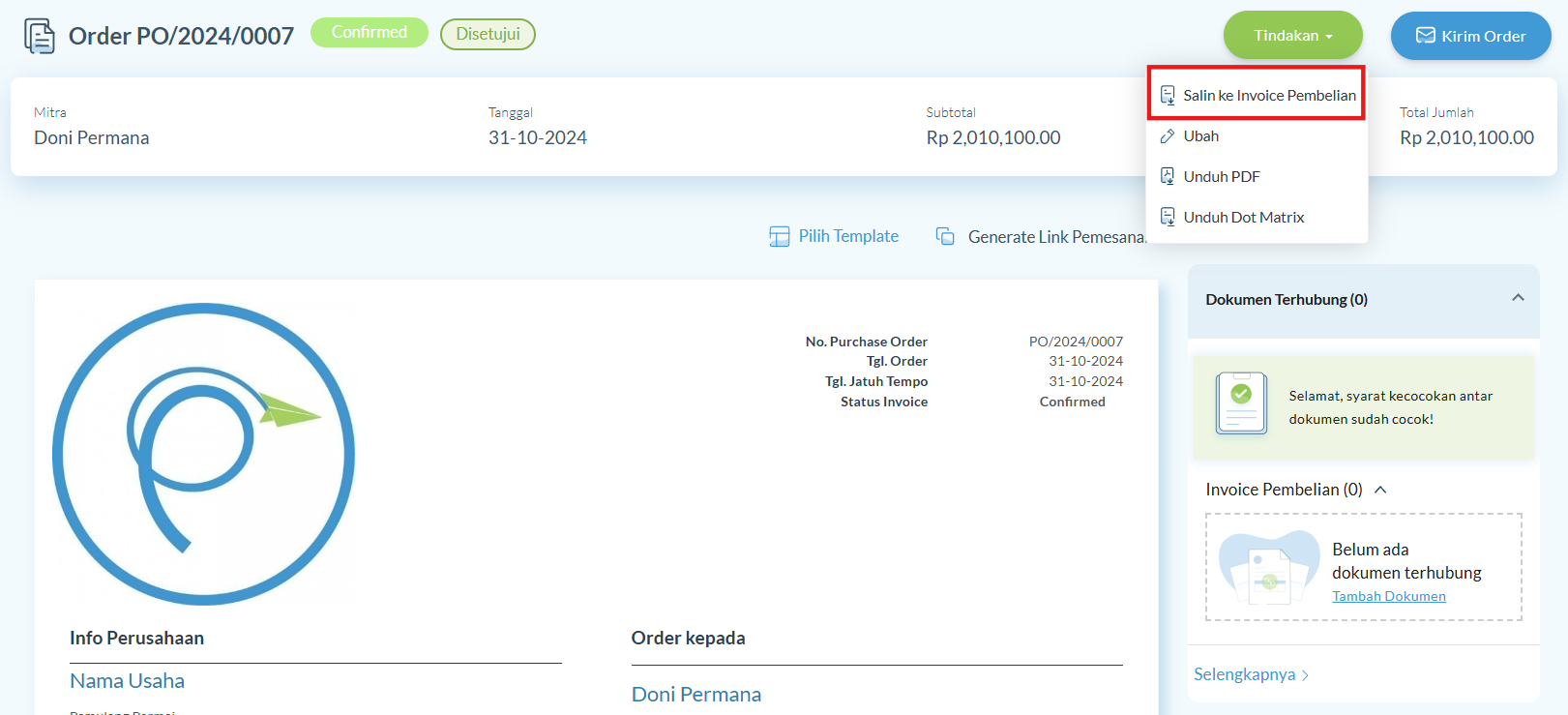1568x715 pixels.
Task: Click Subtotal value Rp 2,010,100.00
Action: pyautogui.click(x=993, y=137)
